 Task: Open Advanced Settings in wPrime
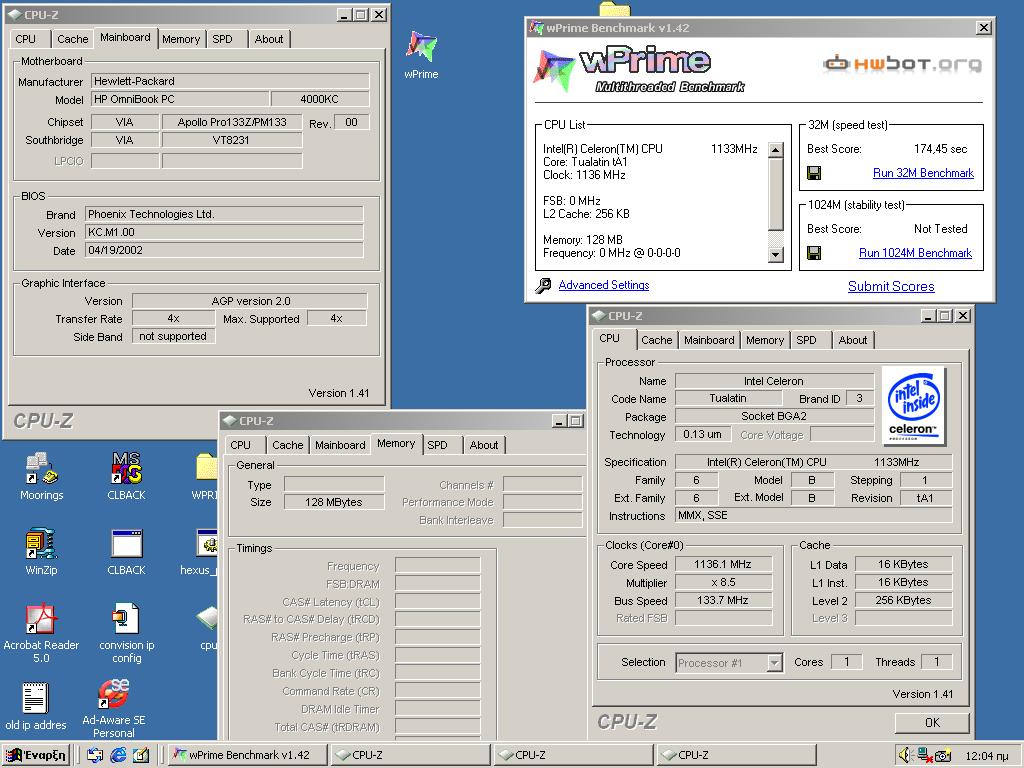pos(604,285)
